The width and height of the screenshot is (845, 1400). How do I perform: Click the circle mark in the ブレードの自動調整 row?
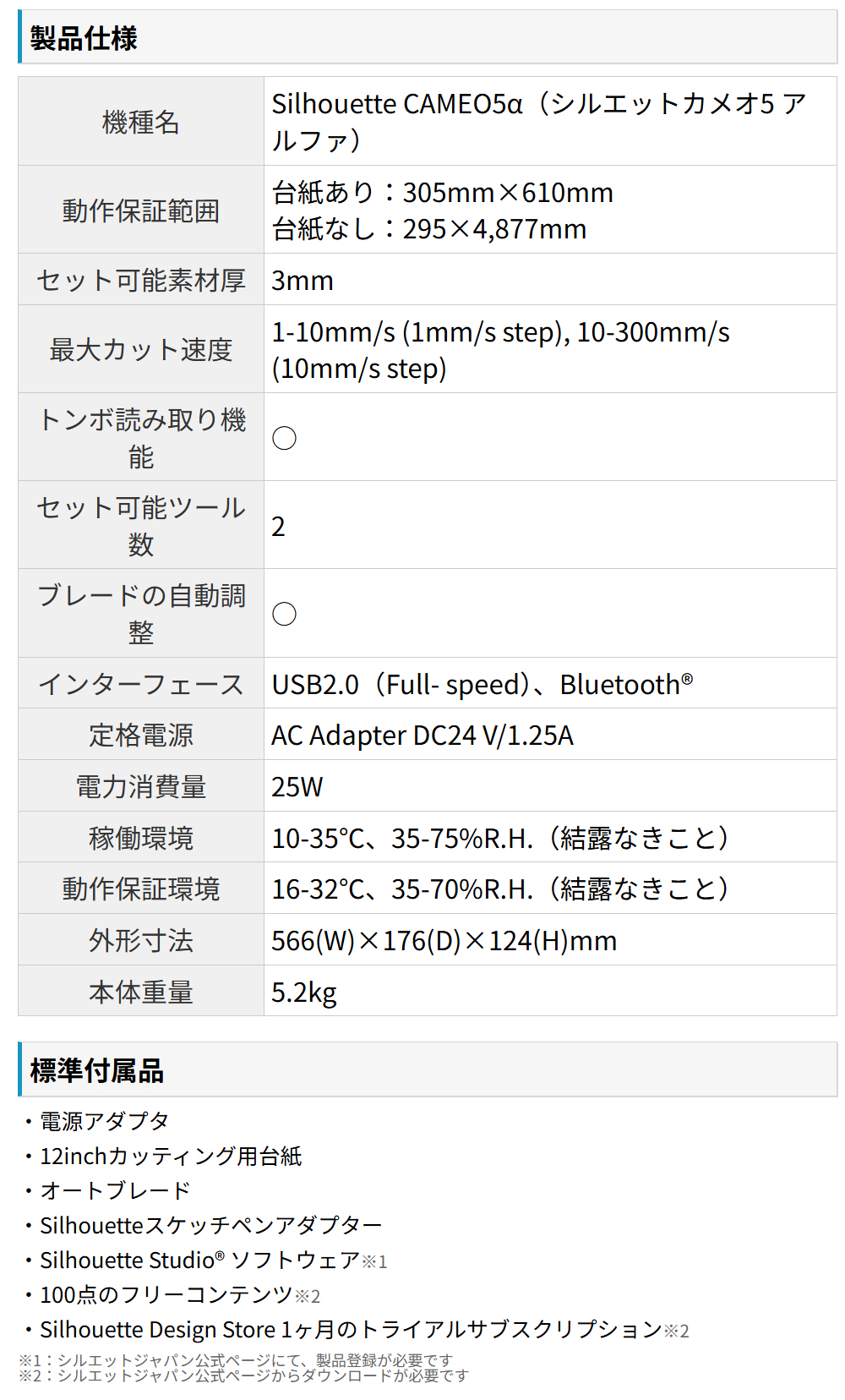284,614
